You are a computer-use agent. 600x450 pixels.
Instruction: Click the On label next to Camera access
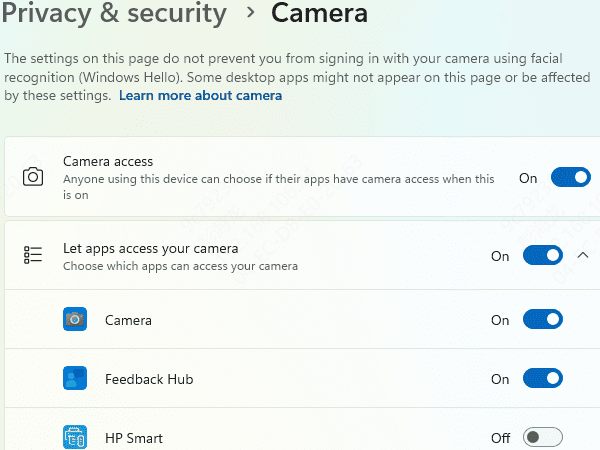click(x=528, y=178)
